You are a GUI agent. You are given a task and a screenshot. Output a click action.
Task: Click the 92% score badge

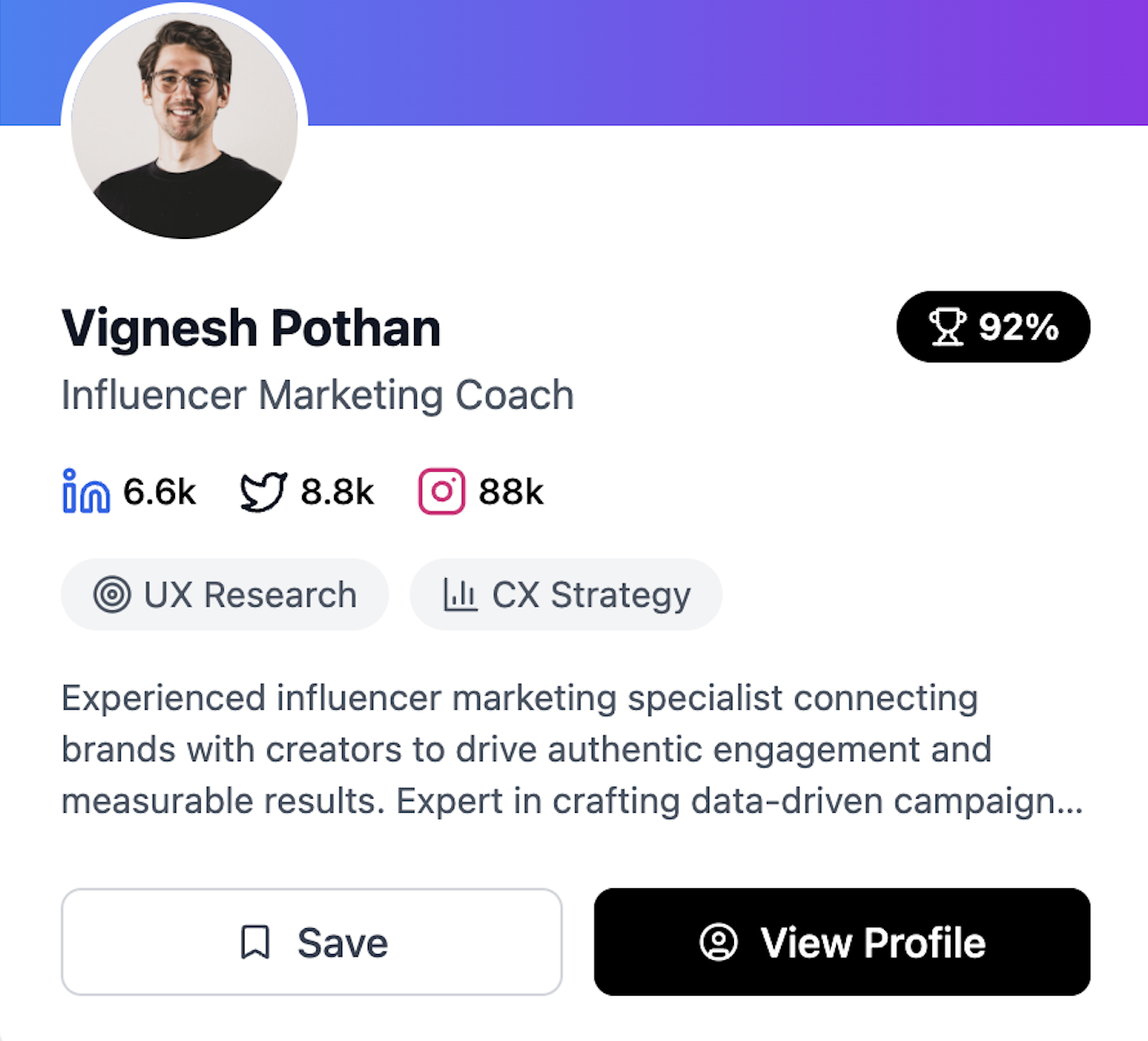(993, 327)
